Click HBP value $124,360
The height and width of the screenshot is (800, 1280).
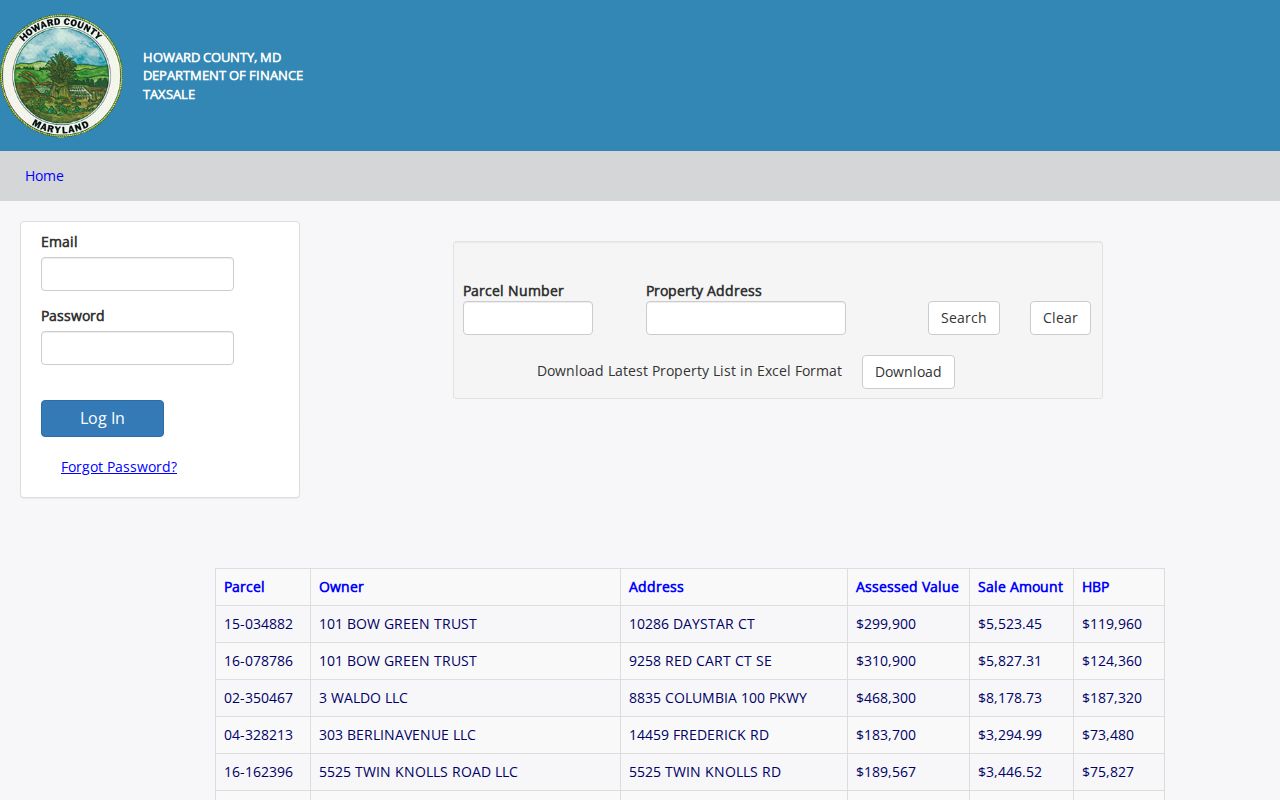[1112, 661]
